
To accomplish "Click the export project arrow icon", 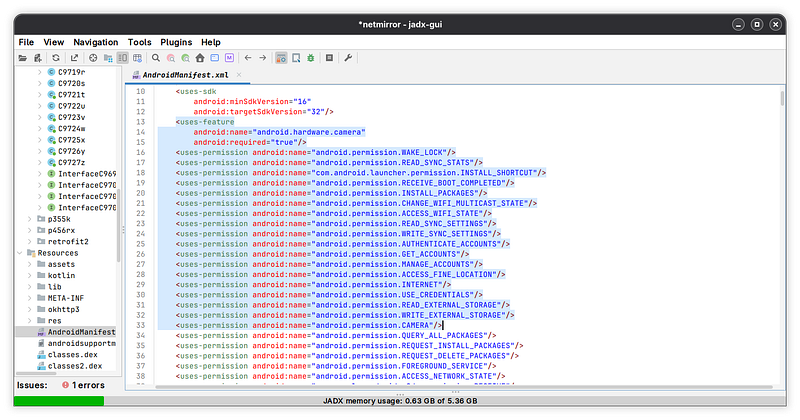I will pos(74,58).
